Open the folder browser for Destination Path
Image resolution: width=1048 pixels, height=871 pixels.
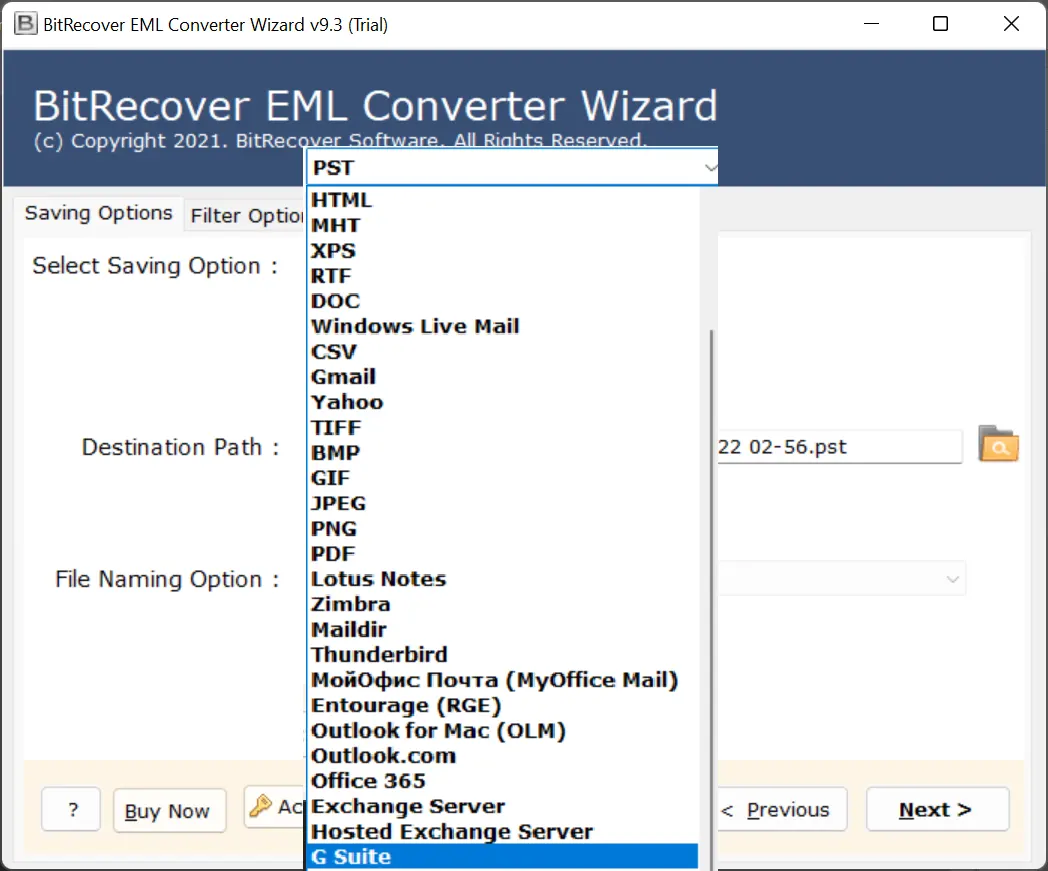998,447
